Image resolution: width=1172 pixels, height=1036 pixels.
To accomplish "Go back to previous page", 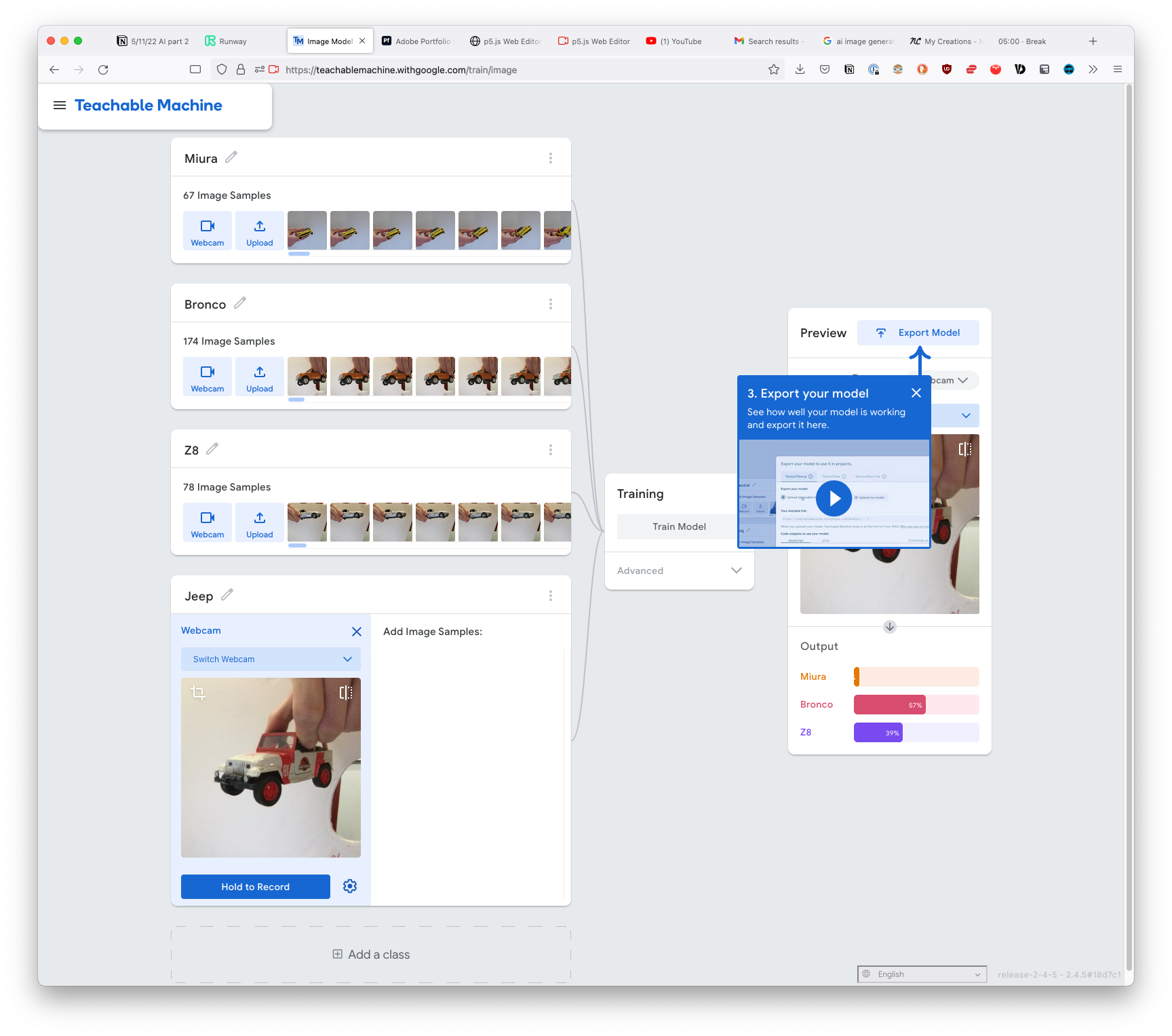I will click(x=54, y=69).
